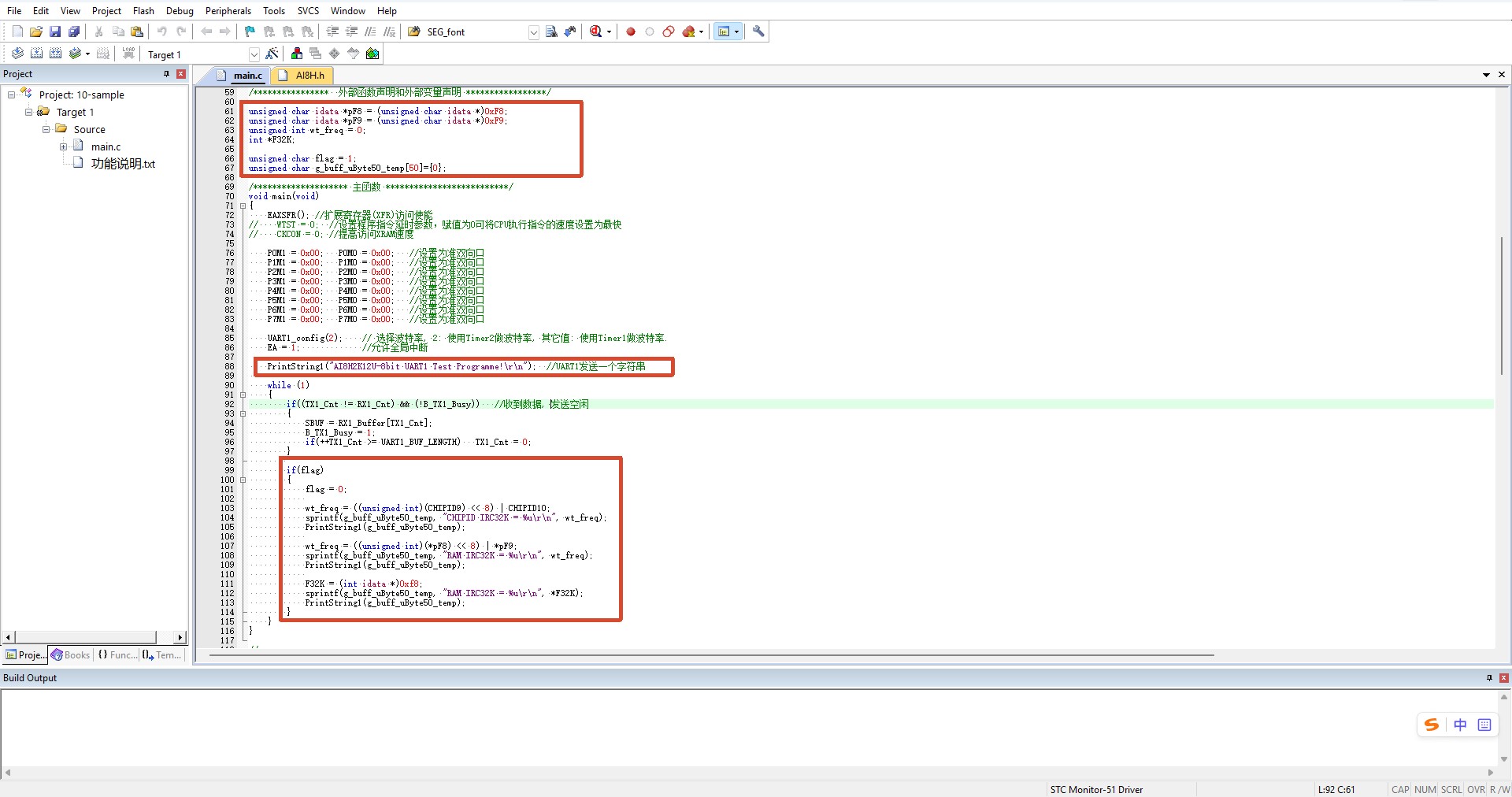Open the SEG_font search dropdown

(534, 32)
